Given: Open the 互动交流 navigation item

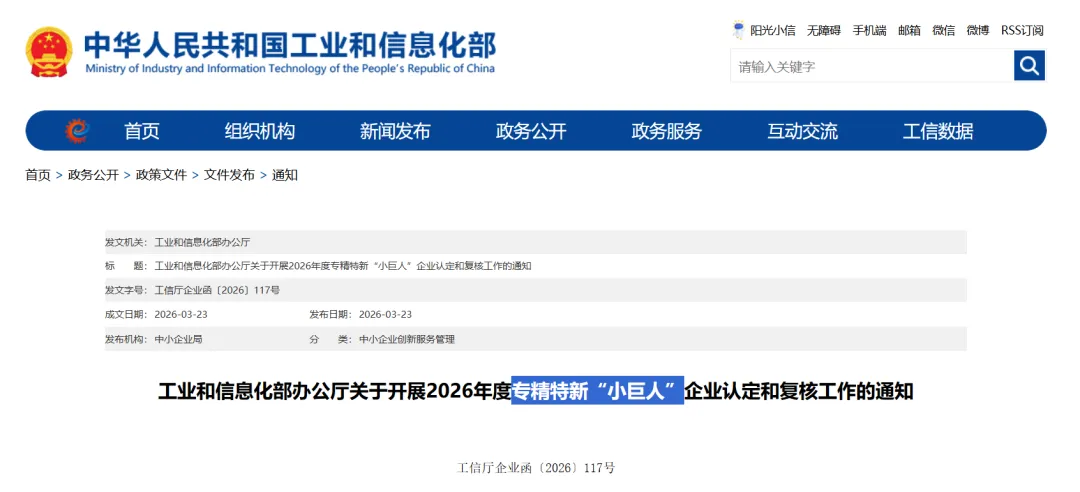Looking at the screenshot, I should [802, 131].
